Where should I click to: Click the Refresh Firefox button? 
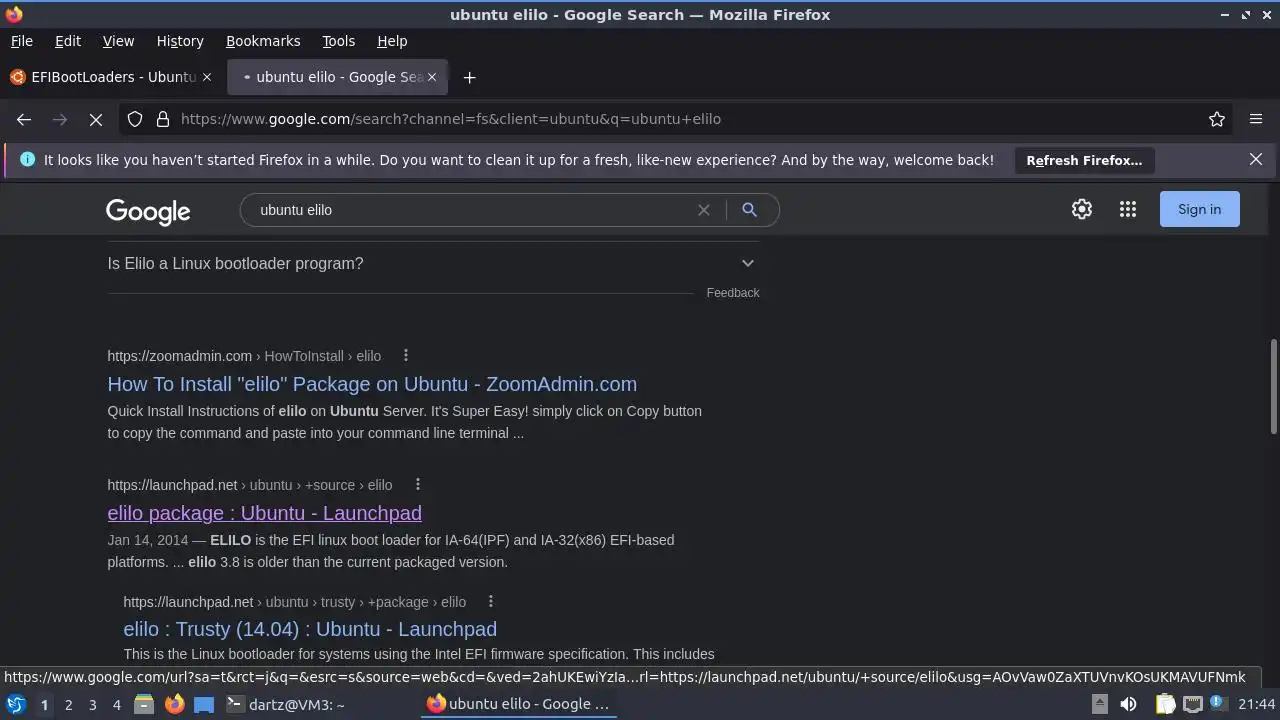click(1084, 160)
